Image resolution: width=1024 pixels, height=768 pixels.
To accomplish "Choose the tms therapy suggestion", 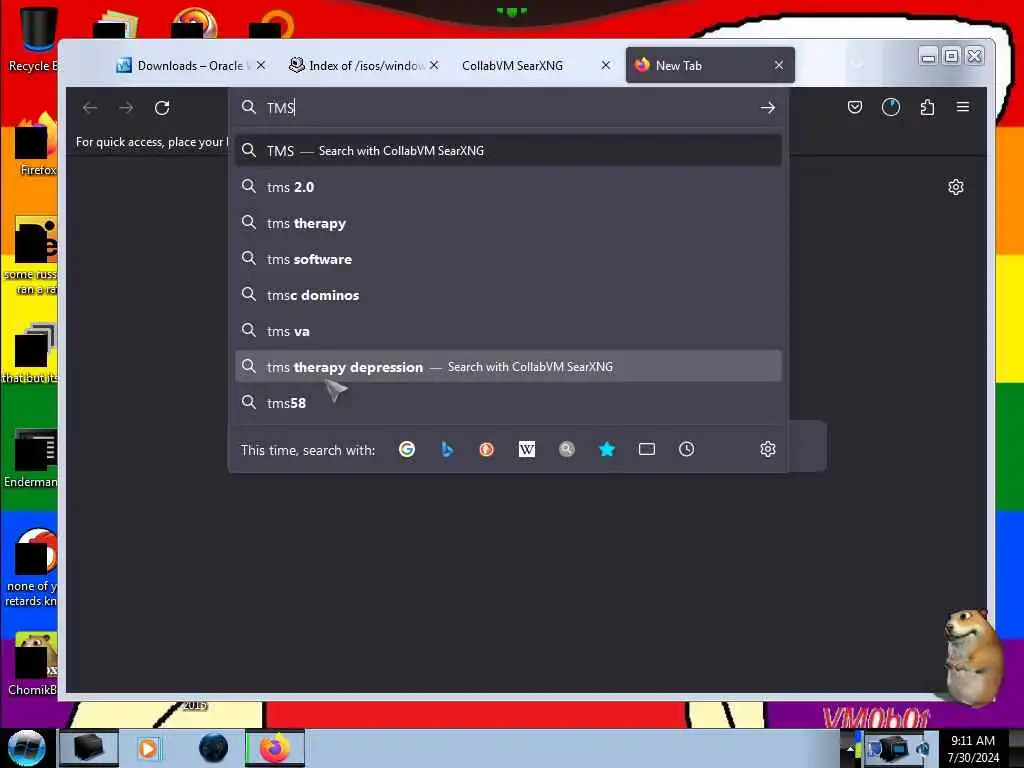I will tap(508, 223).
